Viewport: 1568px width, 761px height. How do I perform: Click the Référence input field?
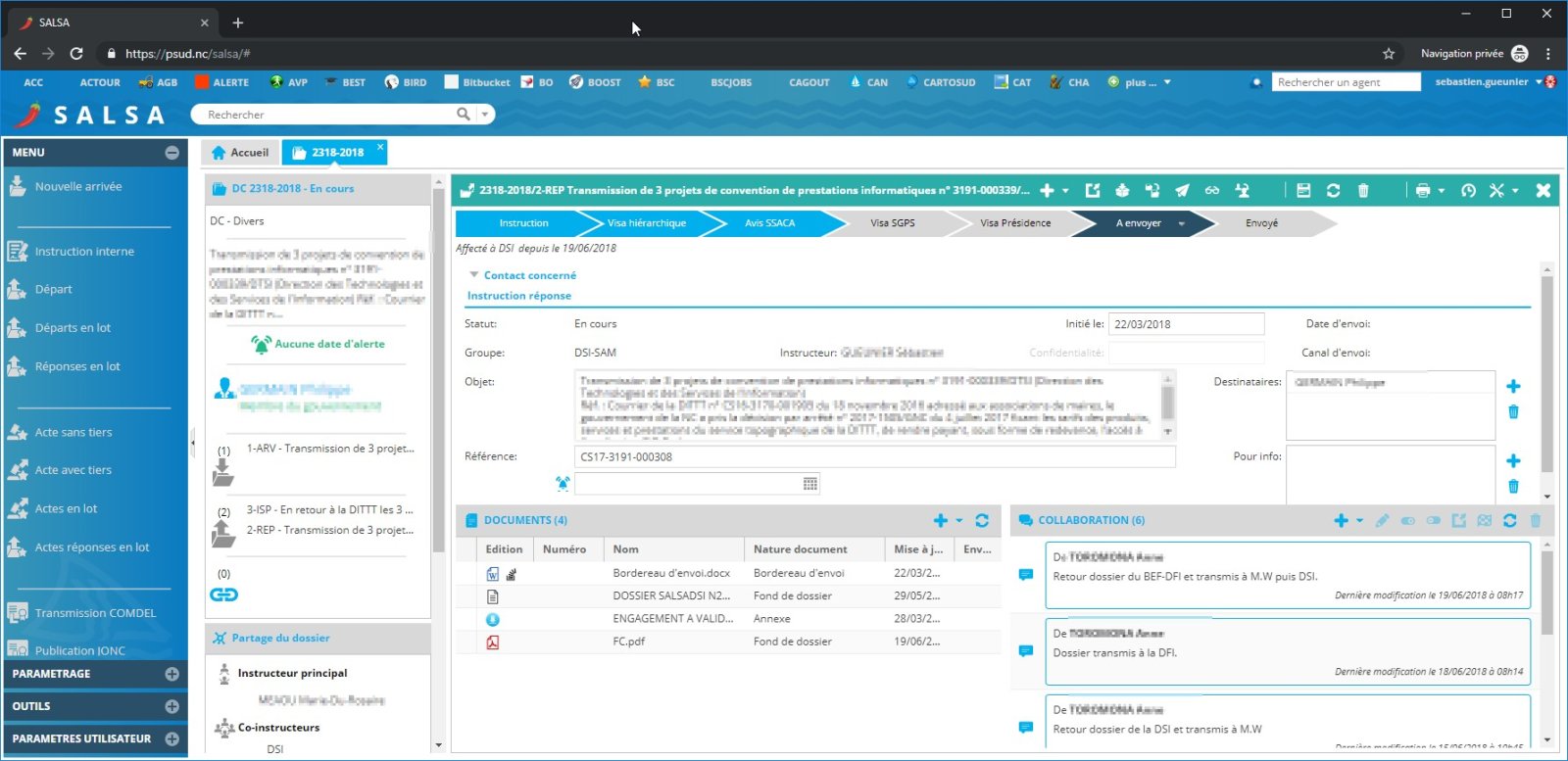874,456
